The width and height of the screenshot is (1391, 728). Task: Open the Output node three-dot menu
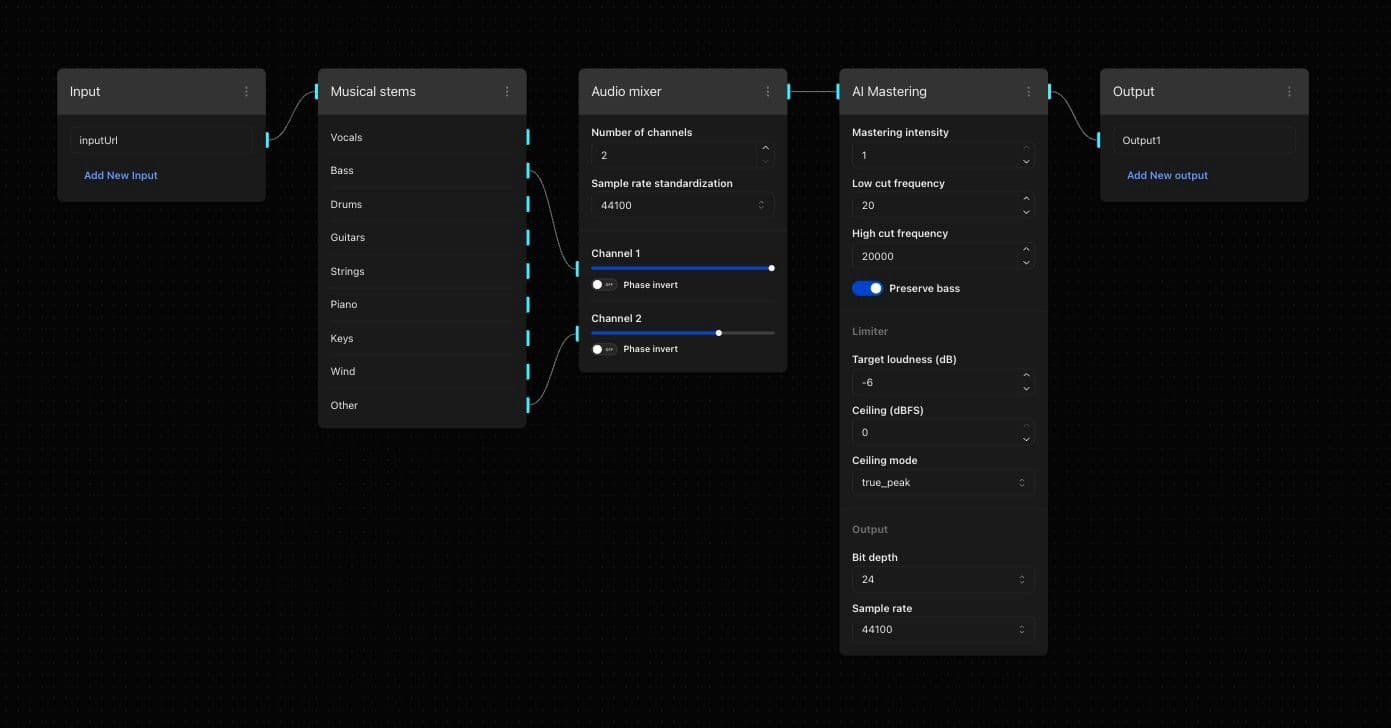point(1289,92)
